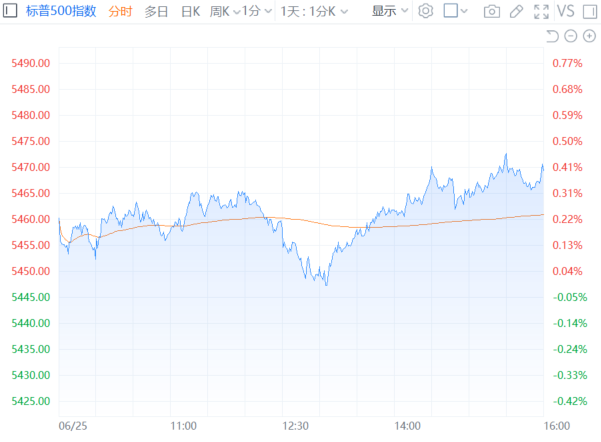Image resolution: width=601 pixels, height=442 pixels.
Task: Select the 日K daily candlestick view
Action: [x=190, y=11]
